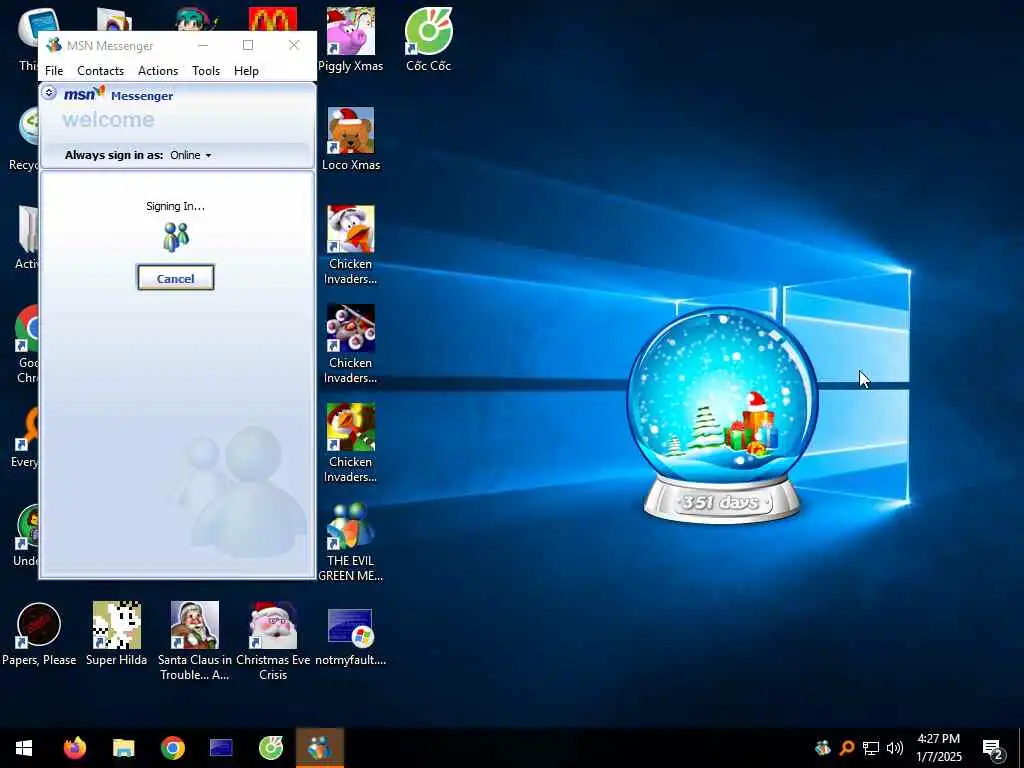Cancel the MSN sign-in
Screen dimensions: 1024x768
click(176, 278)
